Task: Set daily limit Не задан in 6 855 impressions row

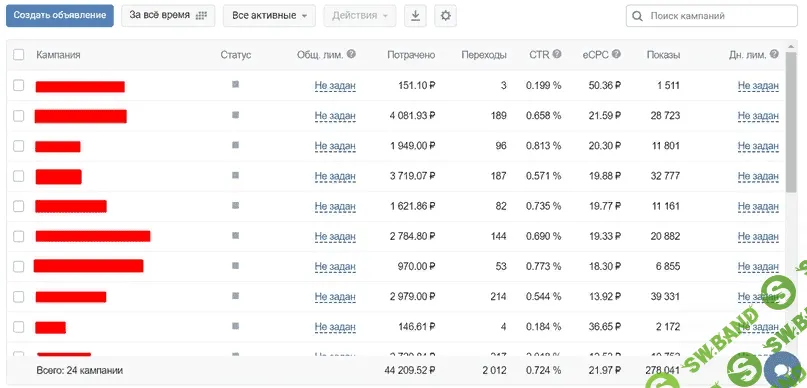Action: click(x=758, y=267)
